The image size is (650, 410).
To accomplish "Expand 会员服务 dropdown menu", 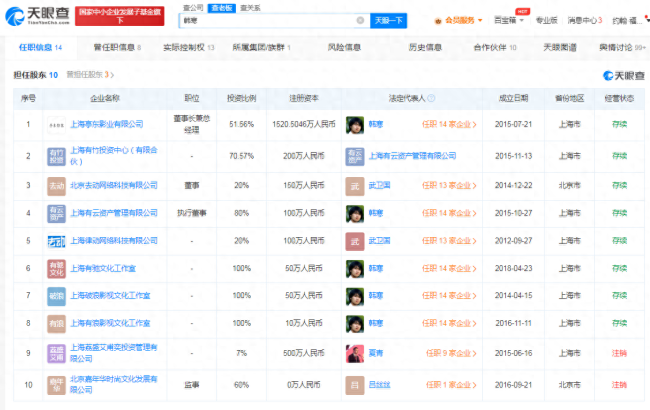I will (x=458, y=20).
